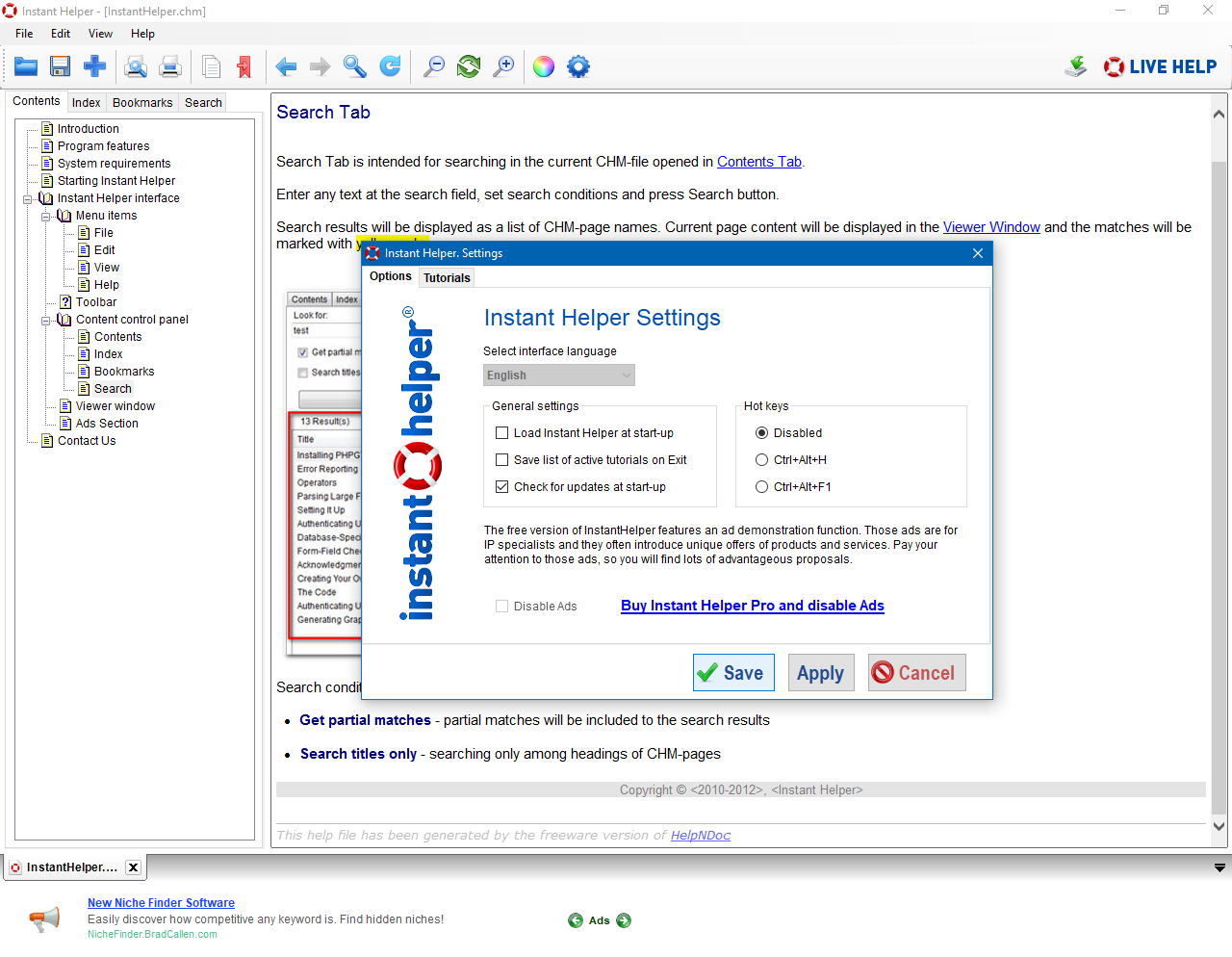Follow the Contents Tab link
1232x957 pixels.
[759, 162]
